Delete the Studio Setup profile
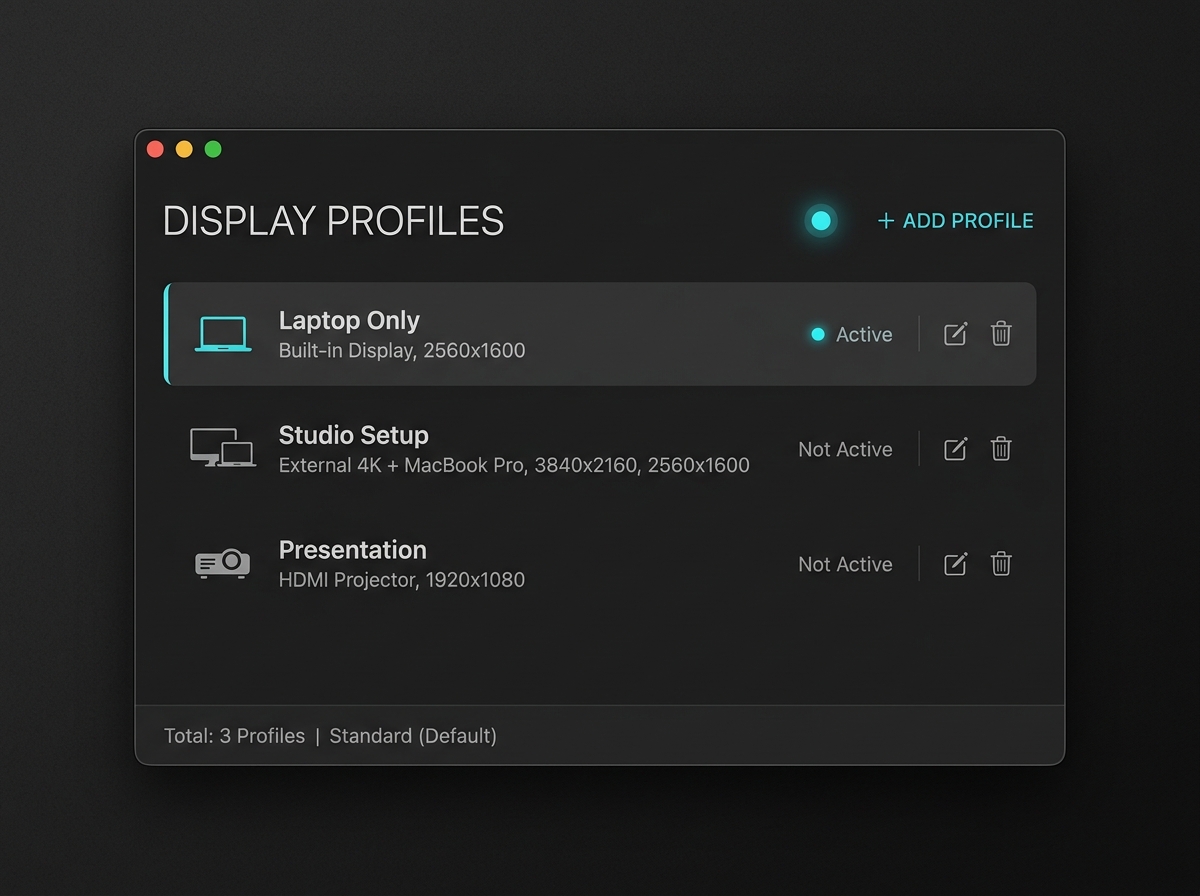1200x896 pixels. [1001, 449]
